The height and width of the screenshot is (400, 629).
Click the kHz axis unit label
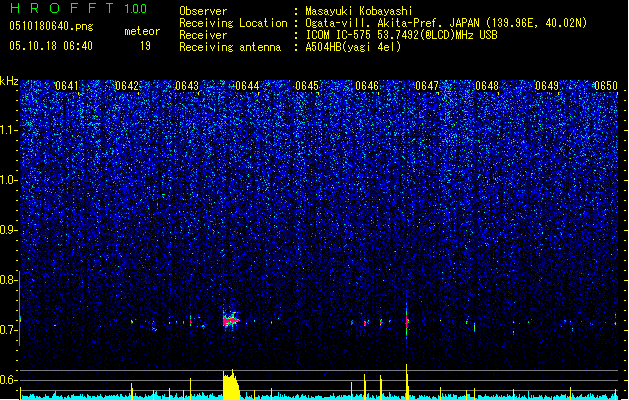click(9, 81)
